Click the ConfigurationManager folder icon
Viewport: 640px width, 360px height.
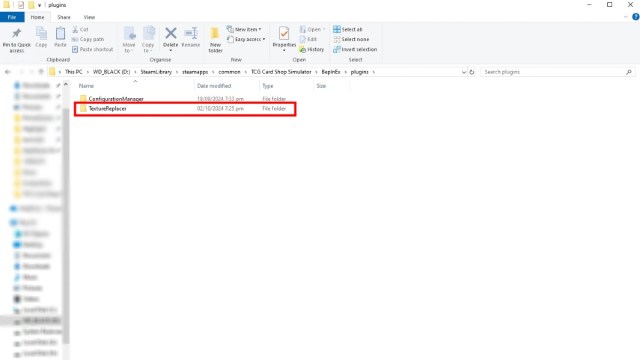tap(83, 99)
